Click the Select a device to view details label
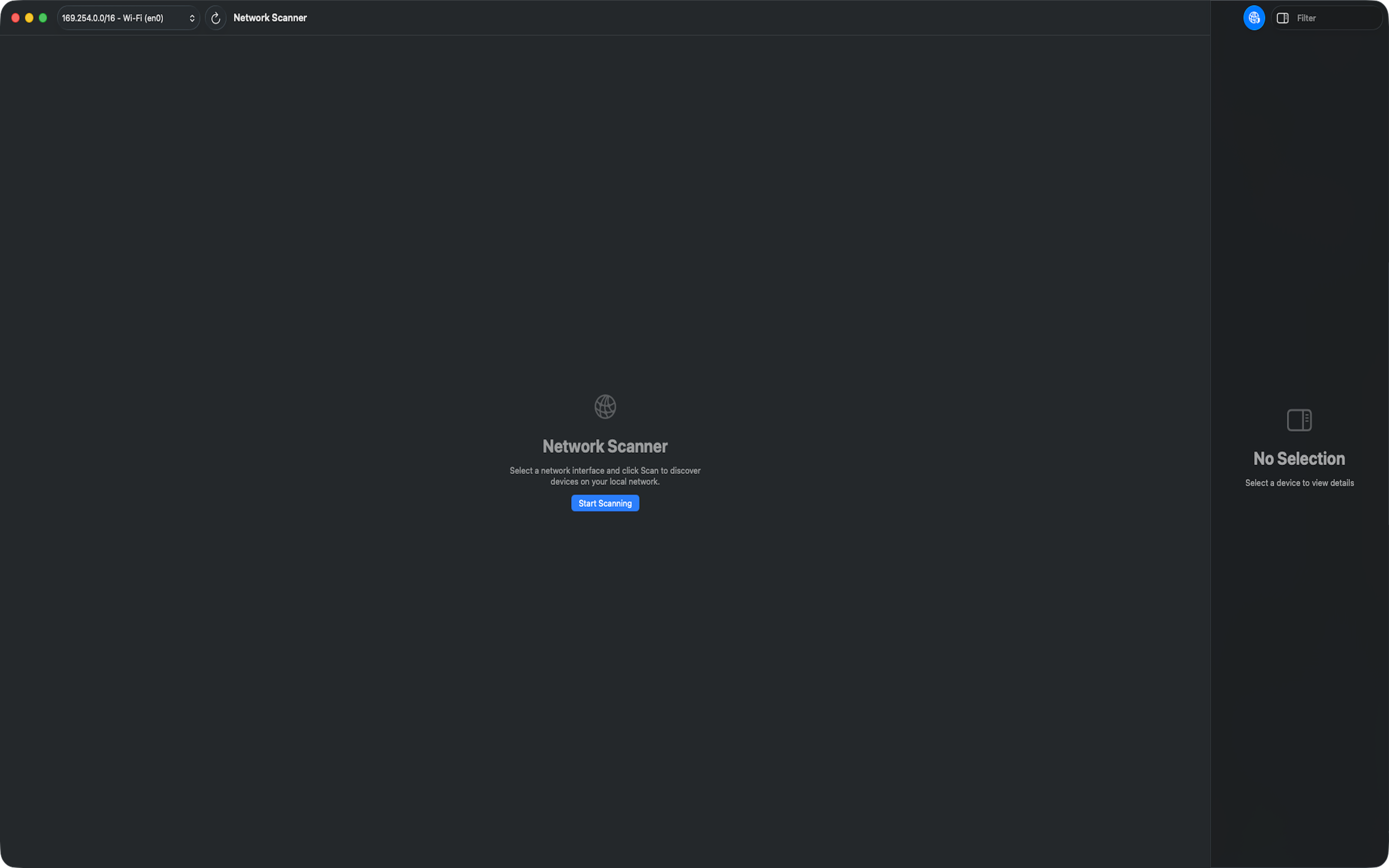 tap(1299, 483)
